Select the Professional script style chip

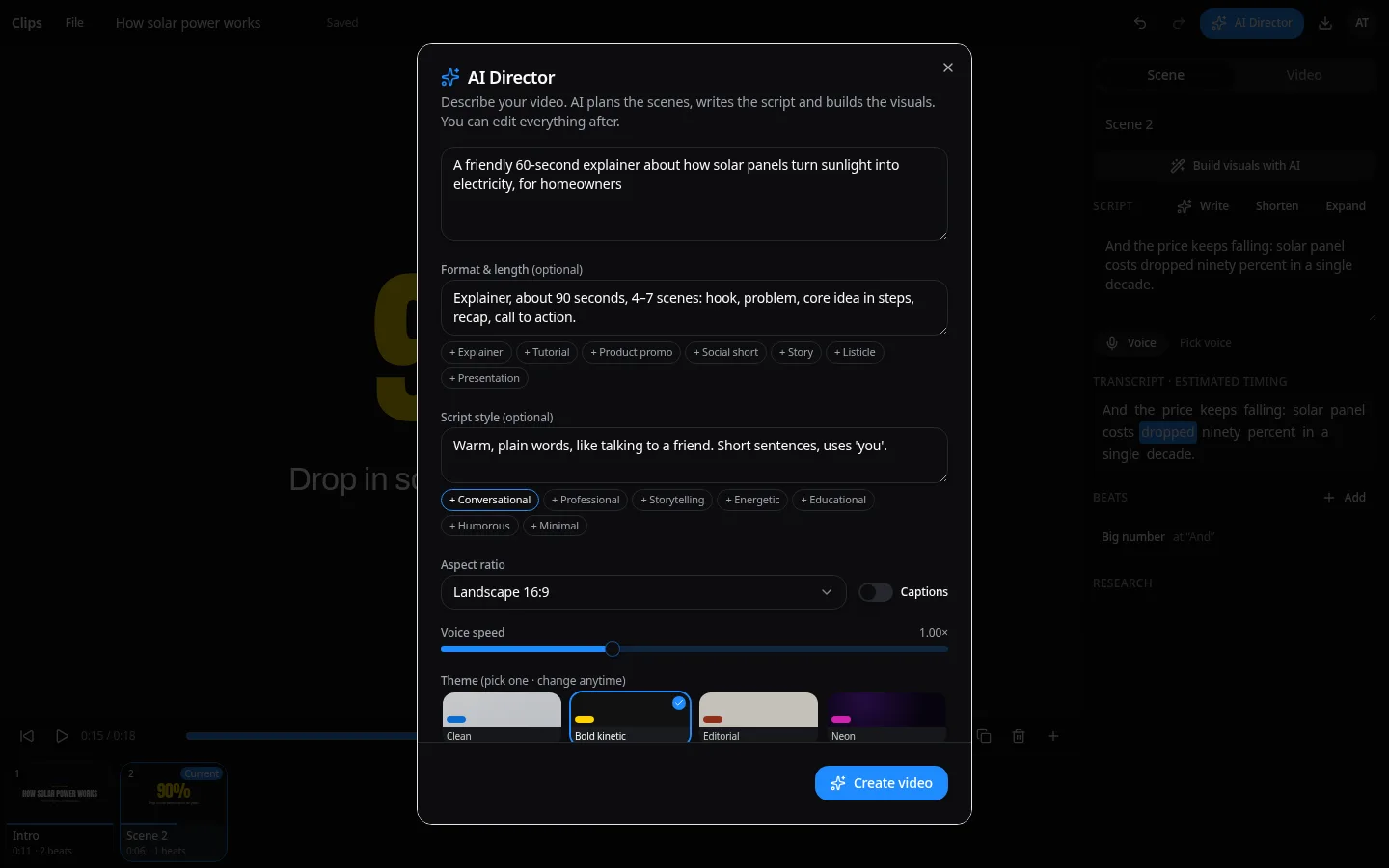586,500
